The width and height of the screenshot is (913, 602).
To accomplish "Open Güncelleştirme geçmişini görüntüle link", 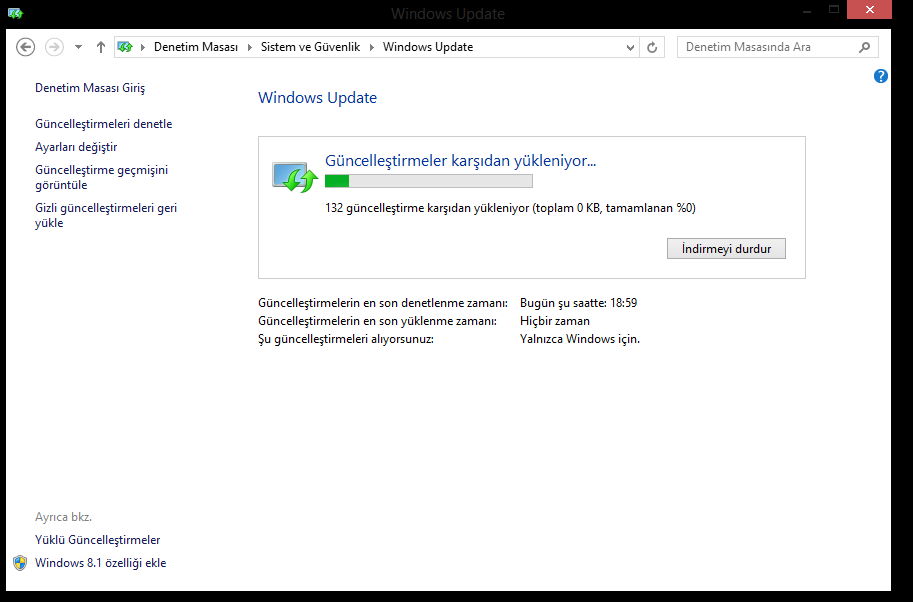I will [101, 178].
